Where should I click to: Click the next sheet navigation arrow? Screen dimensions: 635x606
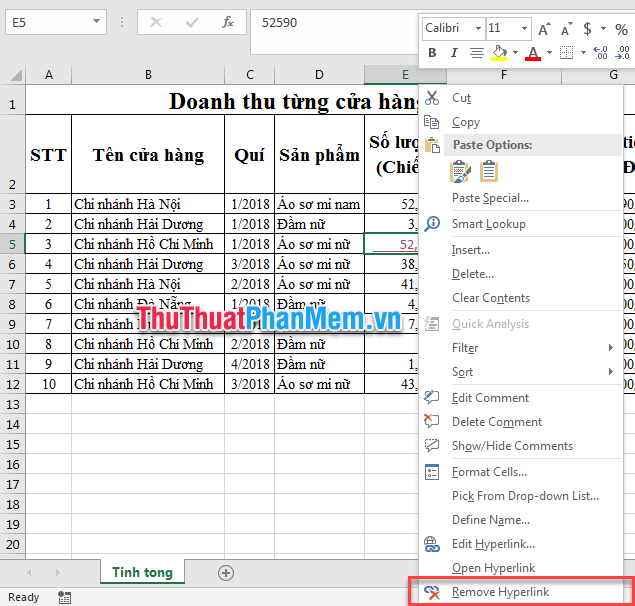58,572
